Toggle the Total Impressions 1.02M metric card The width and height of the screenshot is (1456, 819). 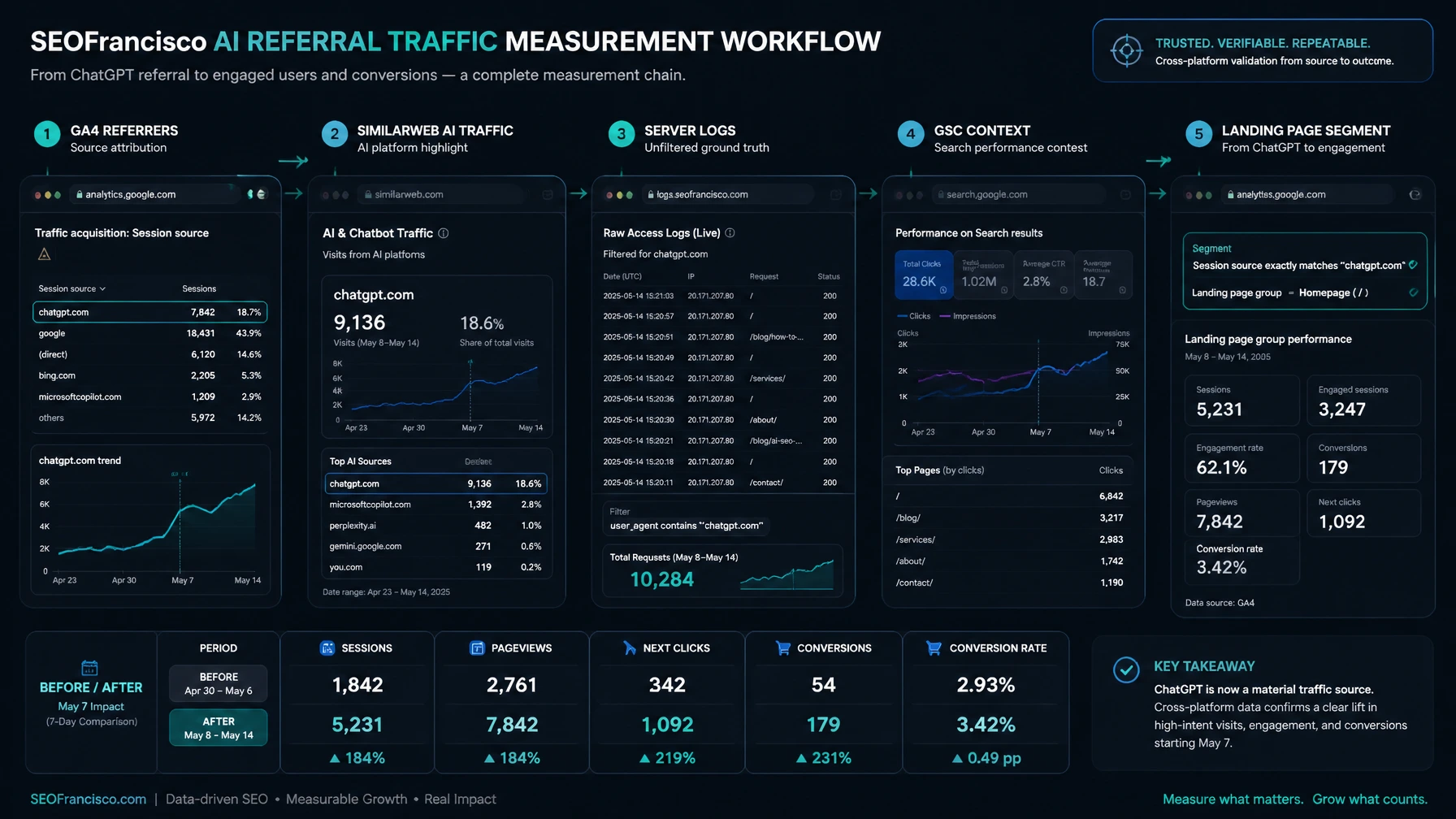pos(983,275)
